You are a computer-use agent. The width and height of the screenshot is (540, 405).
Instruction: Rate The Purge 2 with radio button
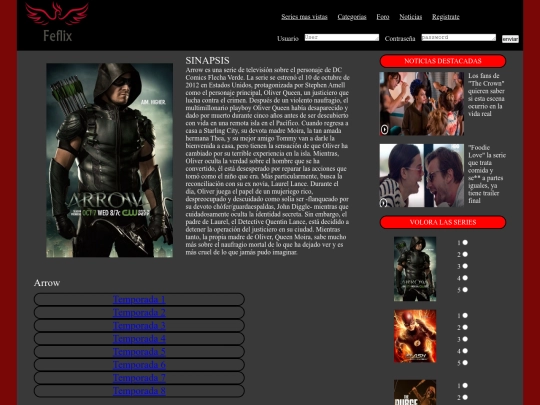coord(465,397)
